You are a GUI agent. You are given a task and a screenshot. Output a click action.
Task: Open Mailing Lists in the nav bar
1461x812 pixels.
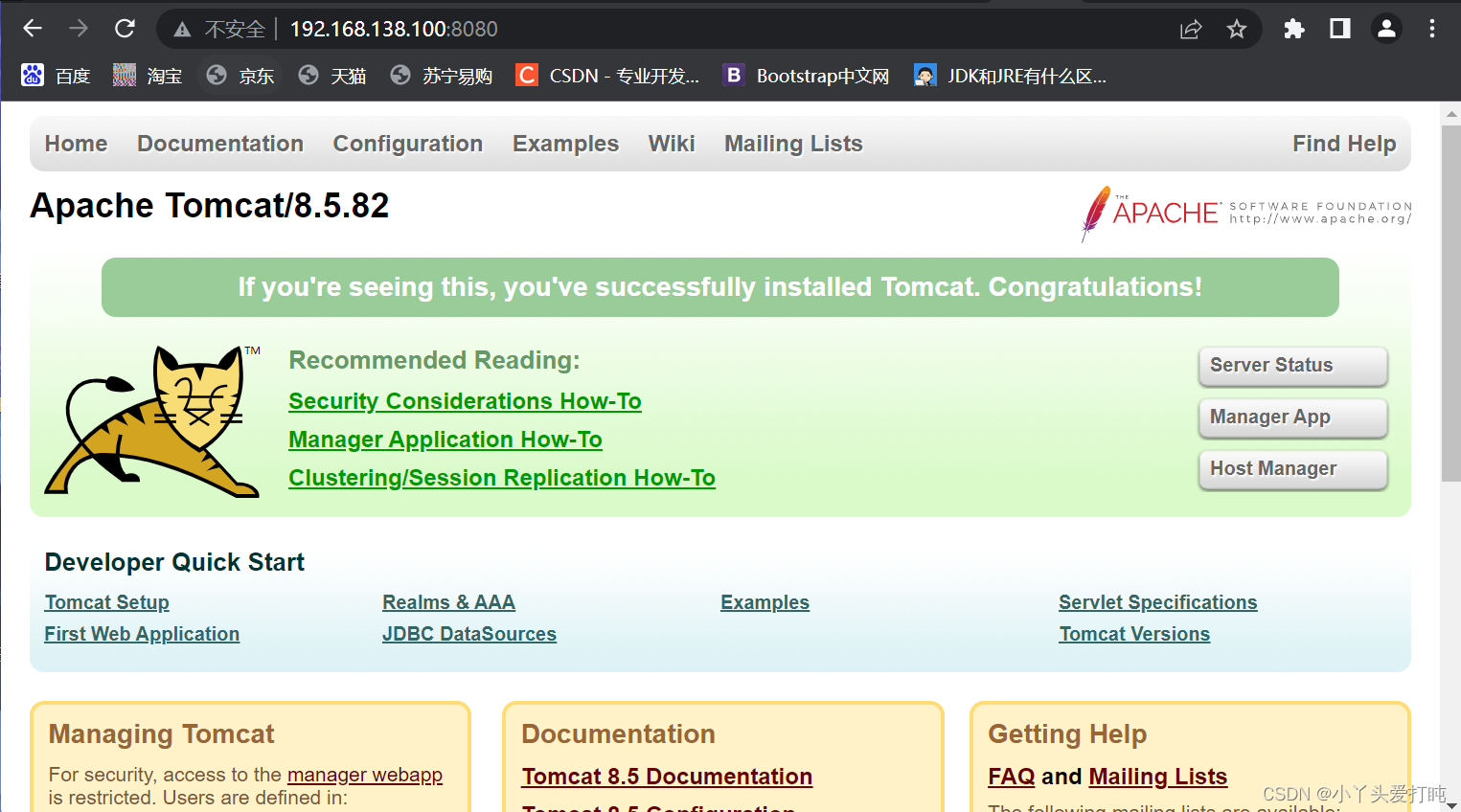pyautogui.click(x=793, y=144)
